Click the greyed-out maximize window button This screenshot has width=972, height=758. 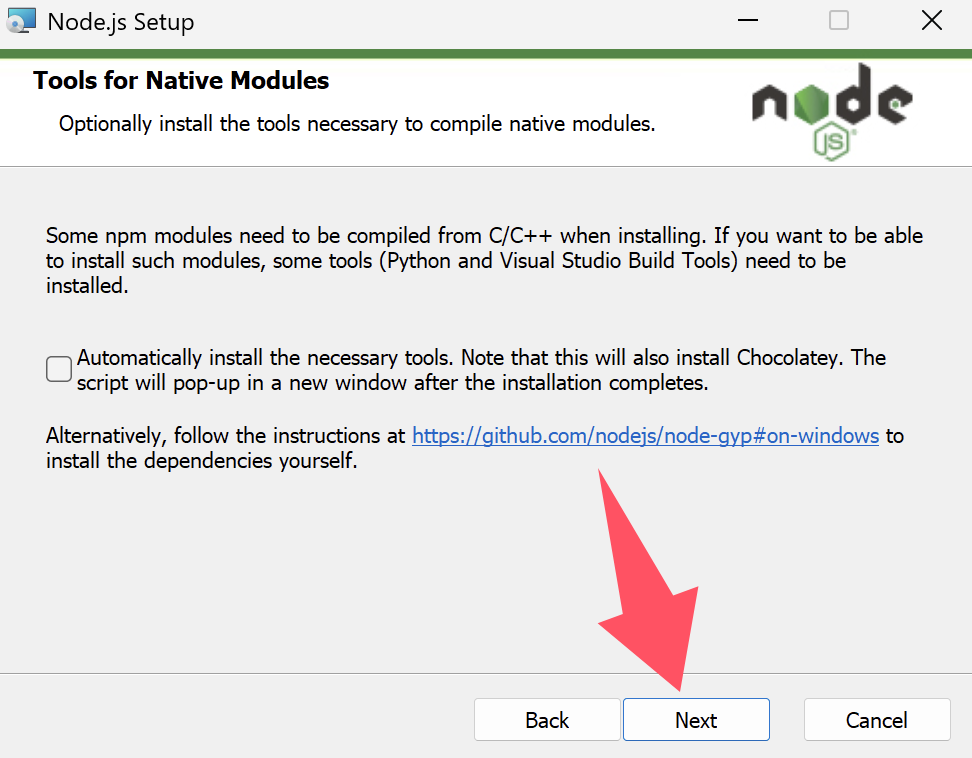pyautogui.click(x=839, y=21)
